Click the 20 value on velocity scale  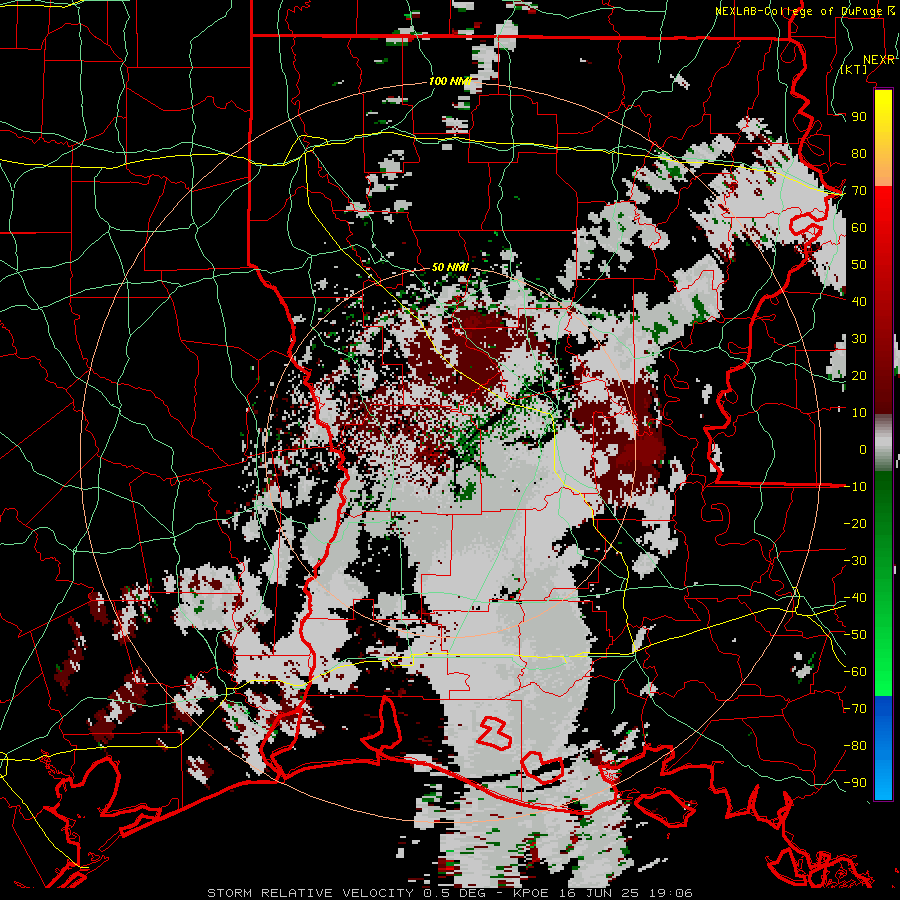[859, 375]
